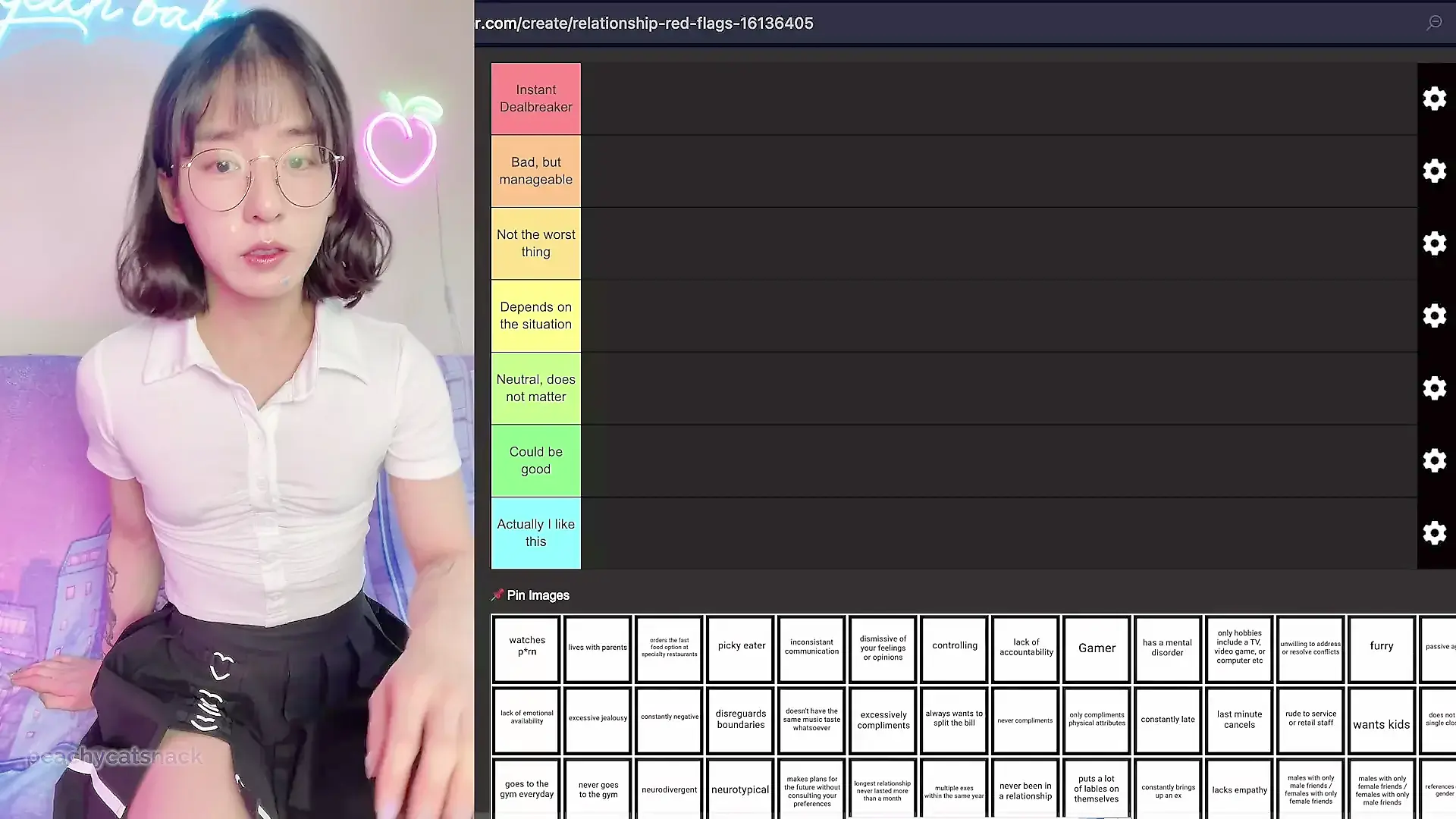Click the zoom magnifier icon in address bar
The width and height of the screenshot is (1456, 819).
click(x=1434, y=24)
